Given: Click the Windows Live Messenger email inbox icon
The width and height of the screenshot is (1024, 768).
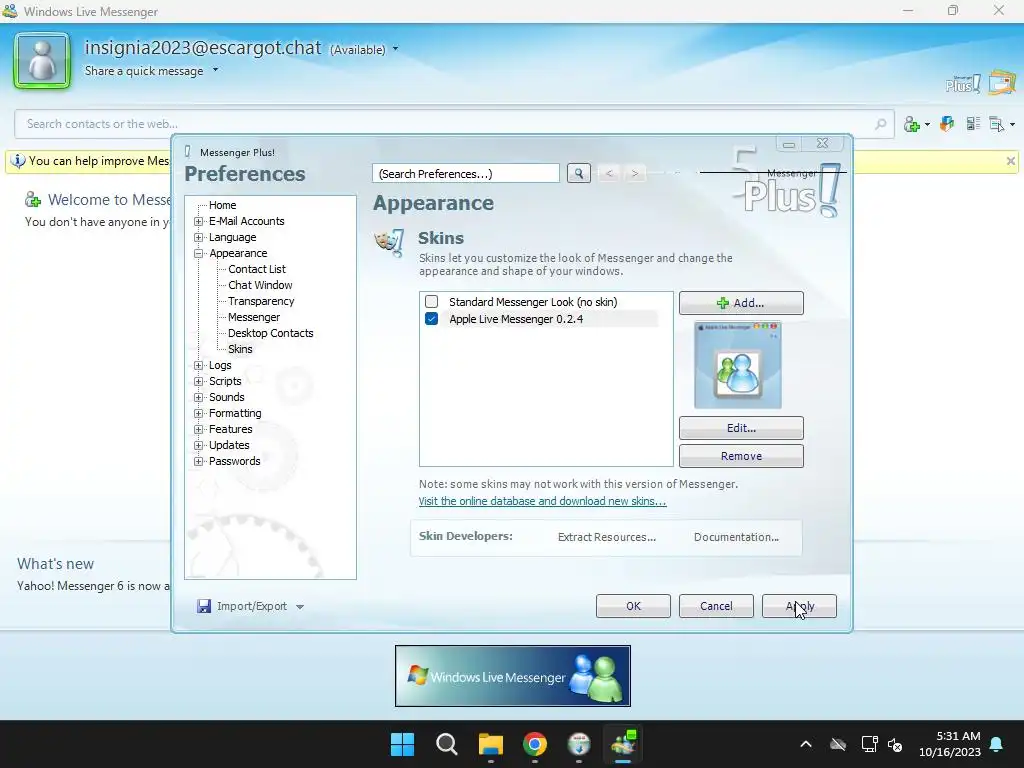Looking at the screenshot, I should click(x=1002, y=82).
